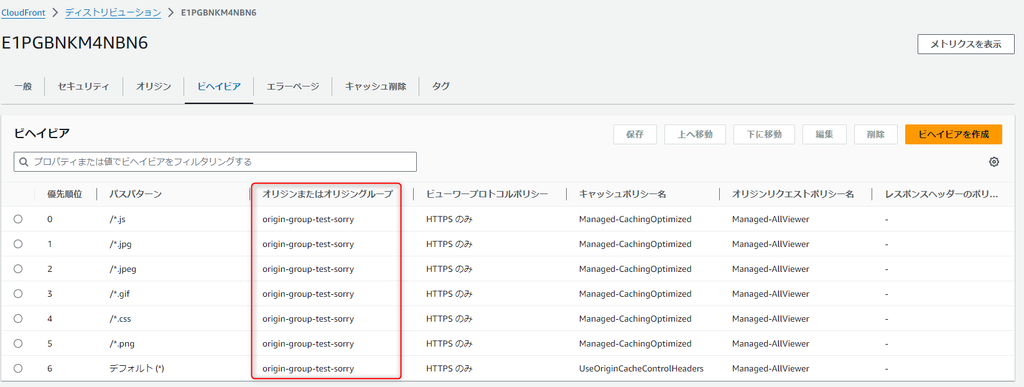Image resolution: width=1024 pixels, height=387 pixels.
Task: Open the タグ tab
Action: pyautogui.click(x=441, y=86)
